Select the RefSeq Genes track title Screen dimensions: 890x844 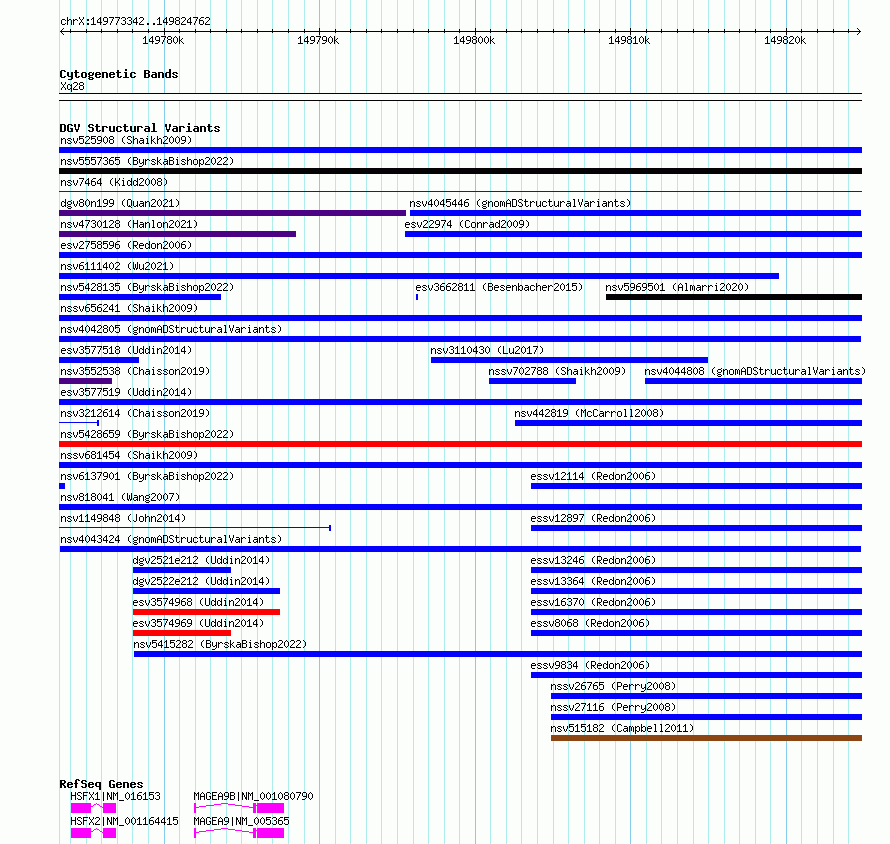point(101,784)
